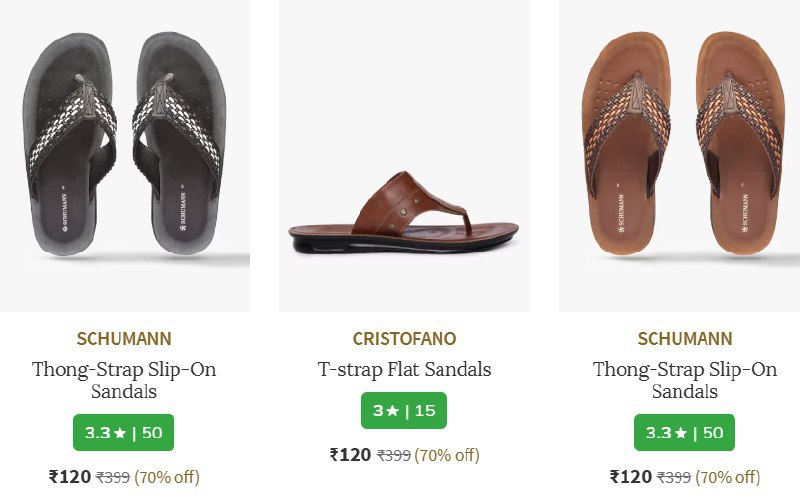The width and height of the screenshot is (800, 504).
Task: Click the SCHUMANN brand name below grey sandals
Action: click(x=124, y=338)
